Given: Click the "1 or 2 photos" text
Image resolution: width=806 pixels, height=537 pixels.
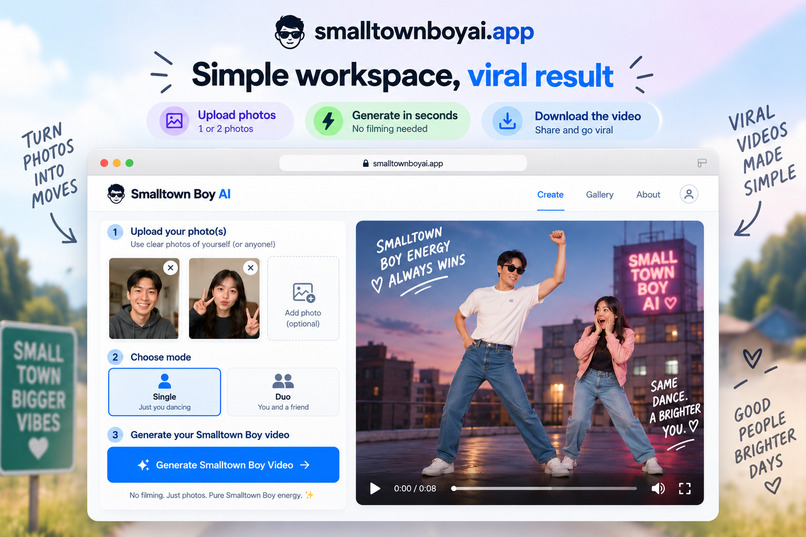Looking at the screenshot, I should (226, 128).
